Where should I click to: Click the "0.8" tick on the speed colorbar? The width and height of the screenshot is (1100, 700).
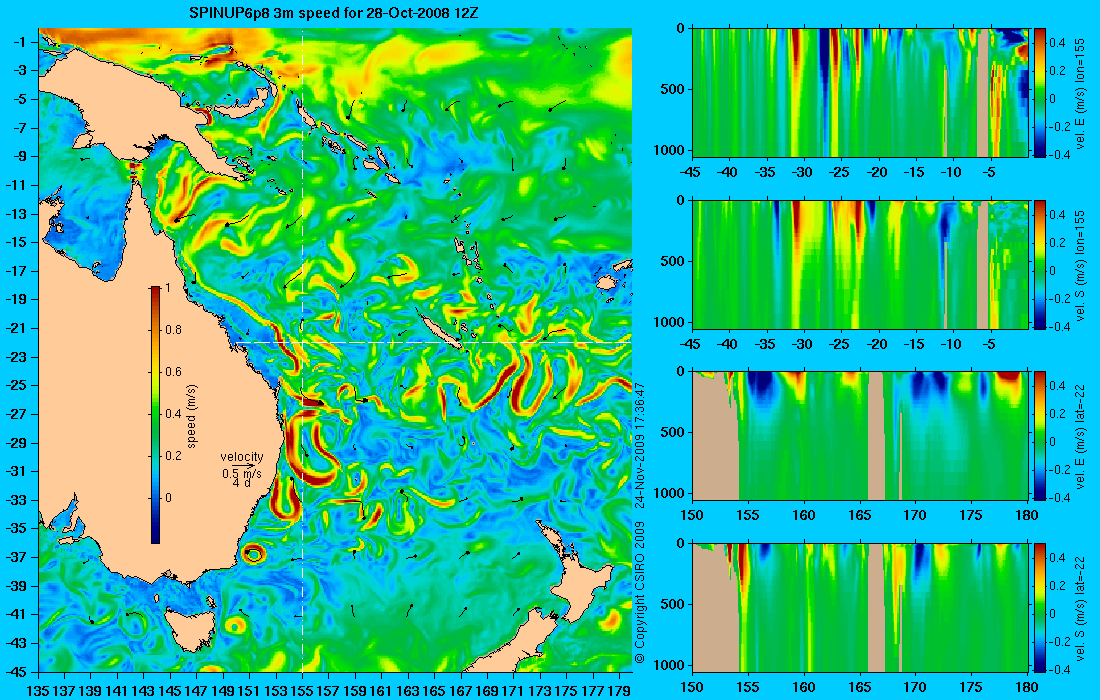[x=173, y=330]
